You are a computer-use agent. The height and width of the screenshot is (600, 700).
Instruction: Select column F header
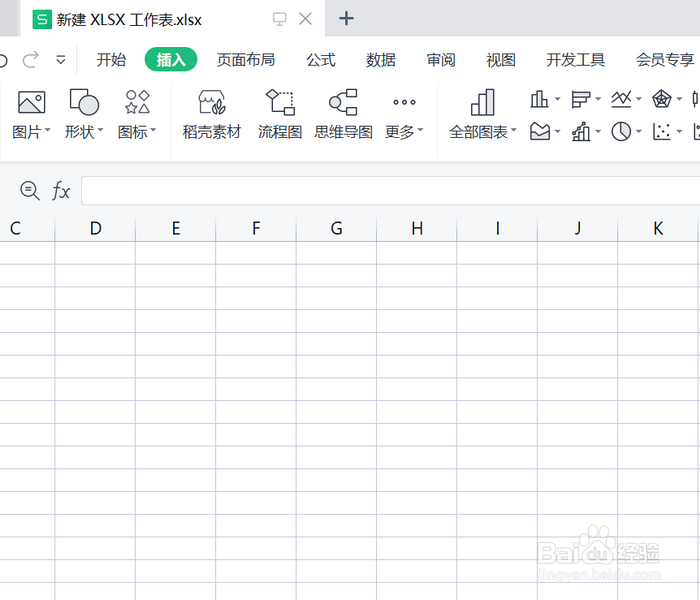(x=256, y=229)
